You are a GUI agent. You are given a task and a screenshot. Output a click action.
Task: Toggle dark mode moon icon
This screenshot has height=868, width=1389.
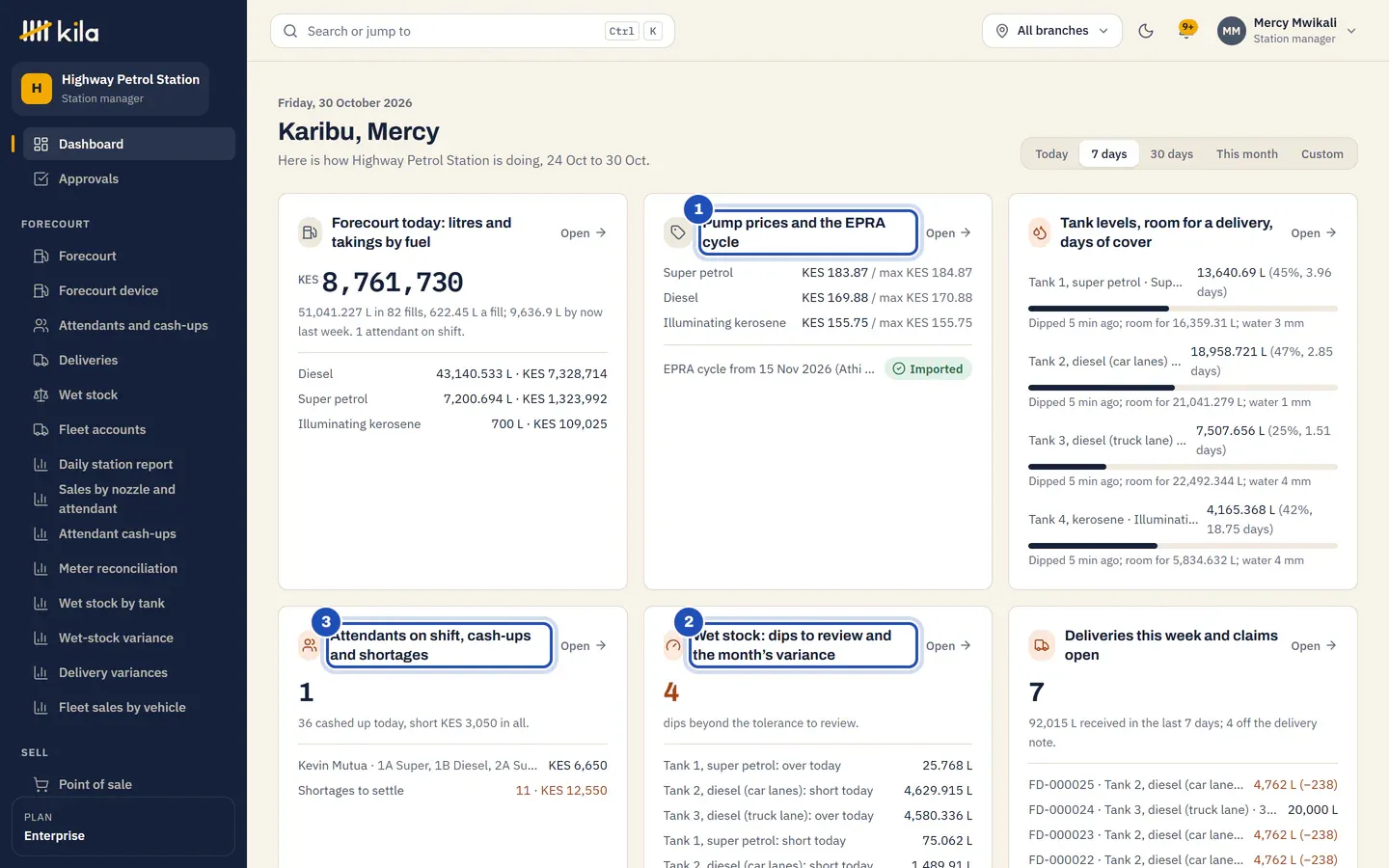click(x=1146, y=31)
